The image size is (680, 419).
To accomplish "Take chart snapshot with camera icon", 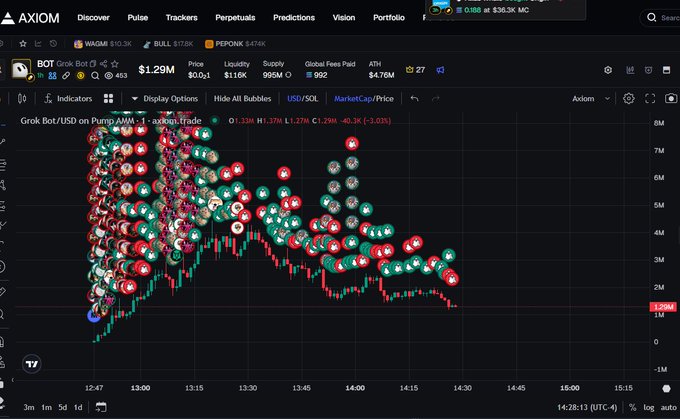I will point(671,98).
